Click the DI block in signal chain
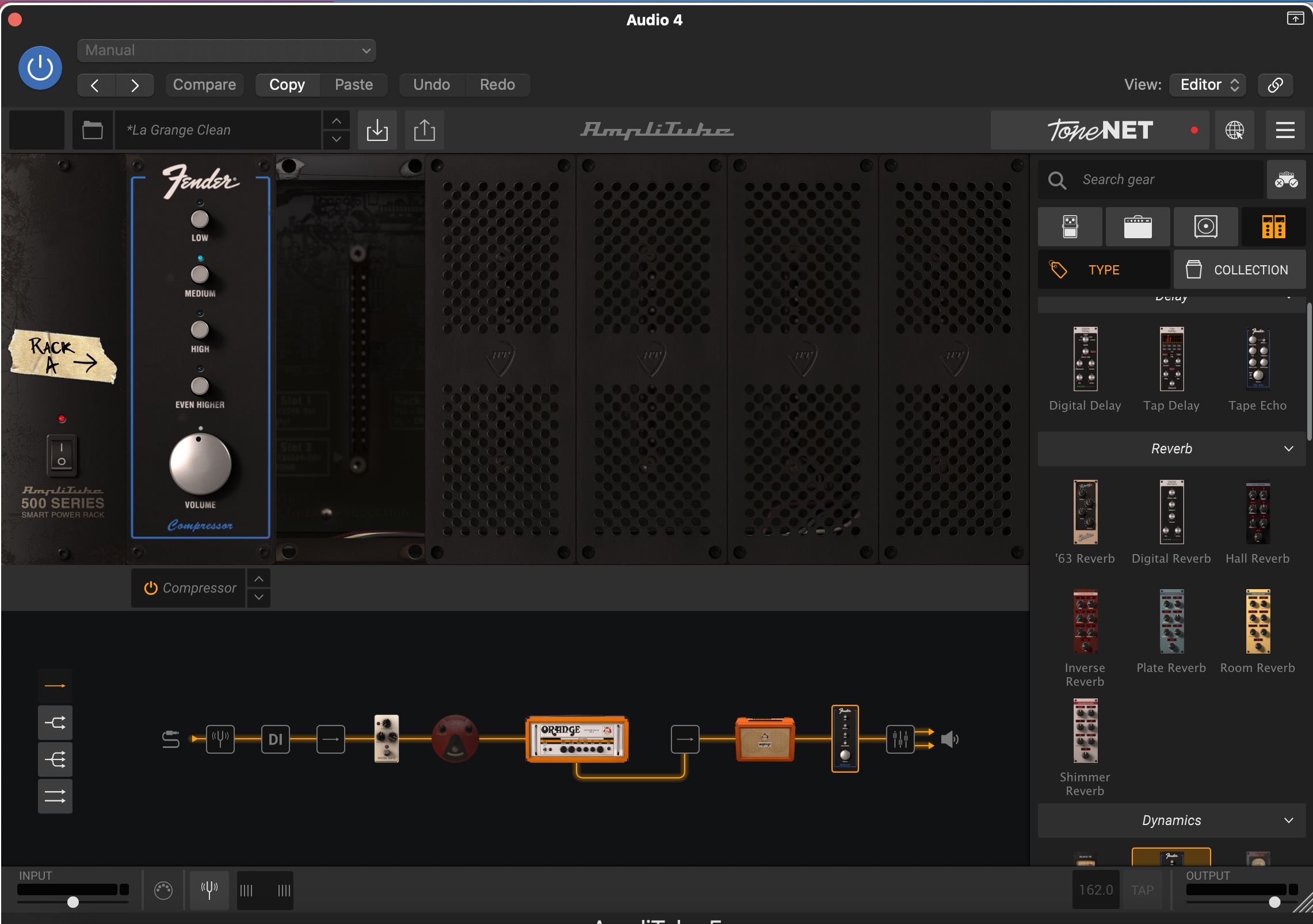This screenshot has width=1313, height=924. tap(276, 739)
